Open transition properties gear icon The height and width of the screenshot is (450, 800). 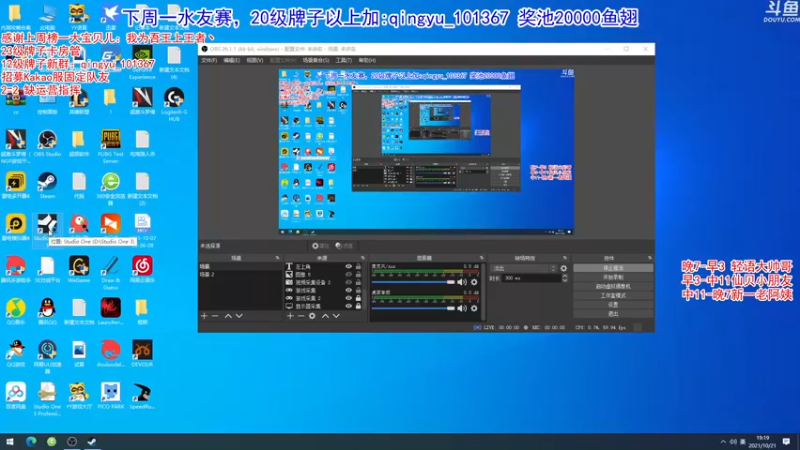tap(563, 268)
